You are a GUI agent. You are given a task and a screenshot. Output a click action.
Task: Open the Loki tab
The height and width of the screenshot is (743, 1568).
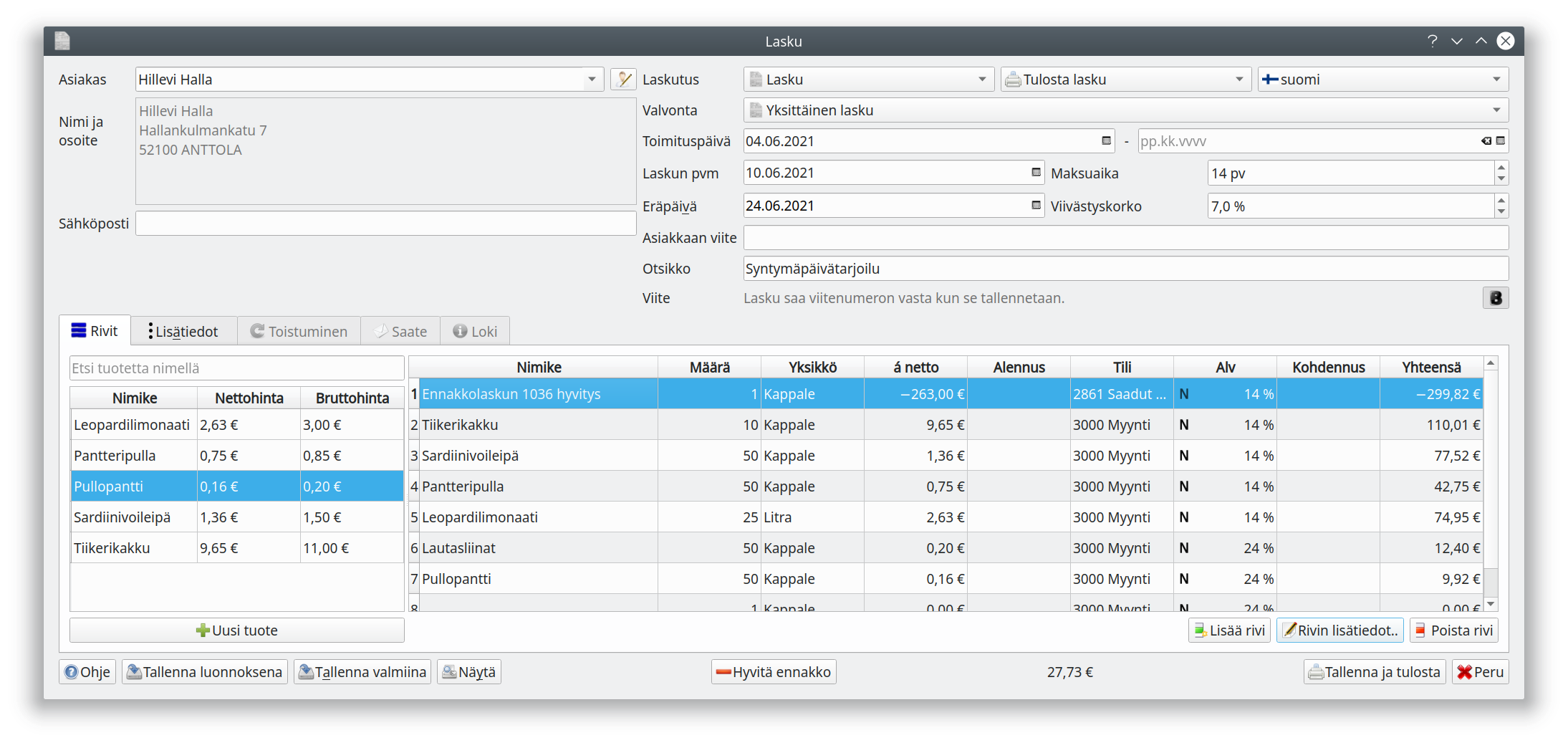point(475,332)
